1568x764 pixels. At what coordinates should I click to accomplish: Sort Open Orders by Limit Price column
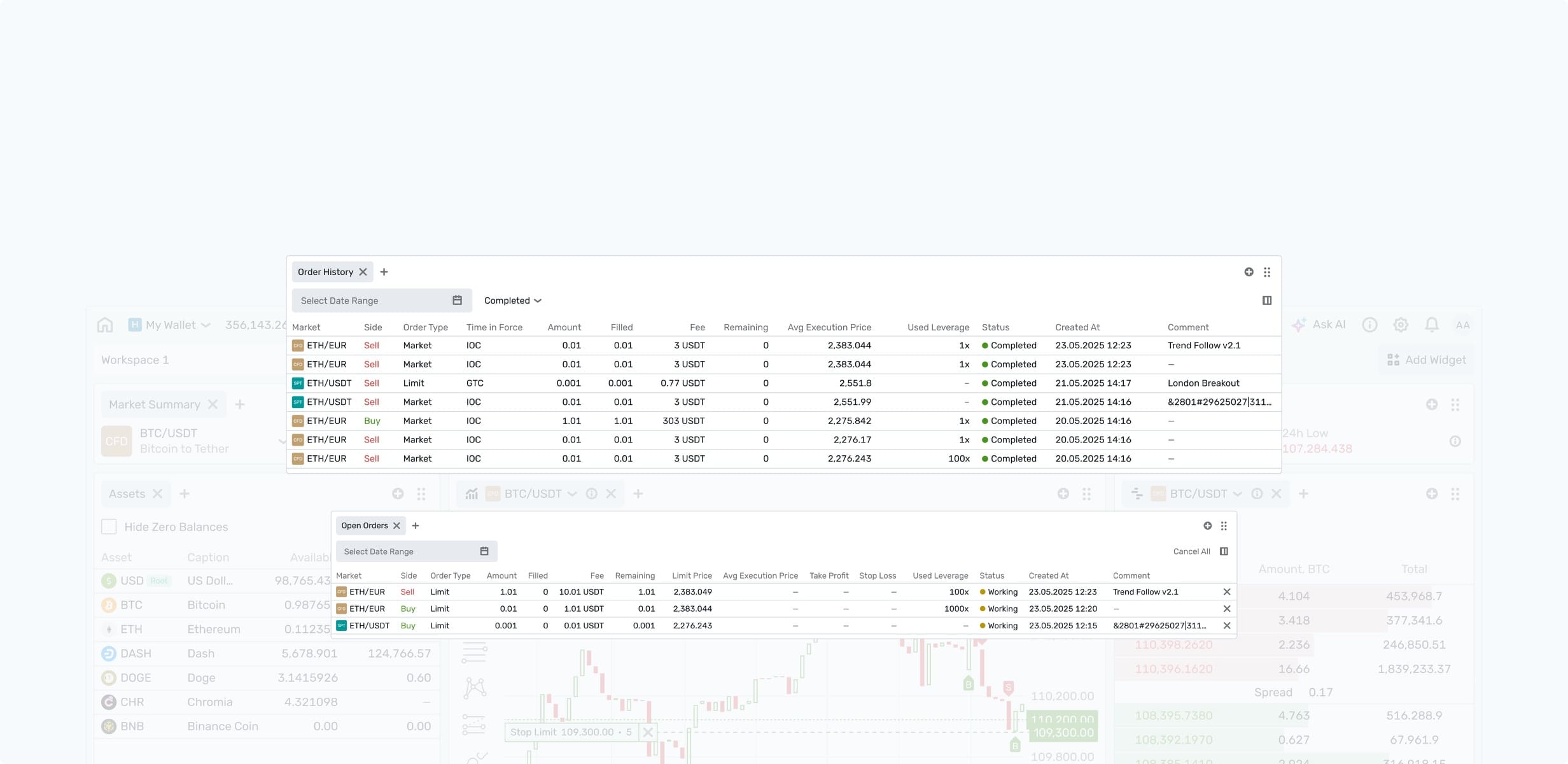point(692,576)
